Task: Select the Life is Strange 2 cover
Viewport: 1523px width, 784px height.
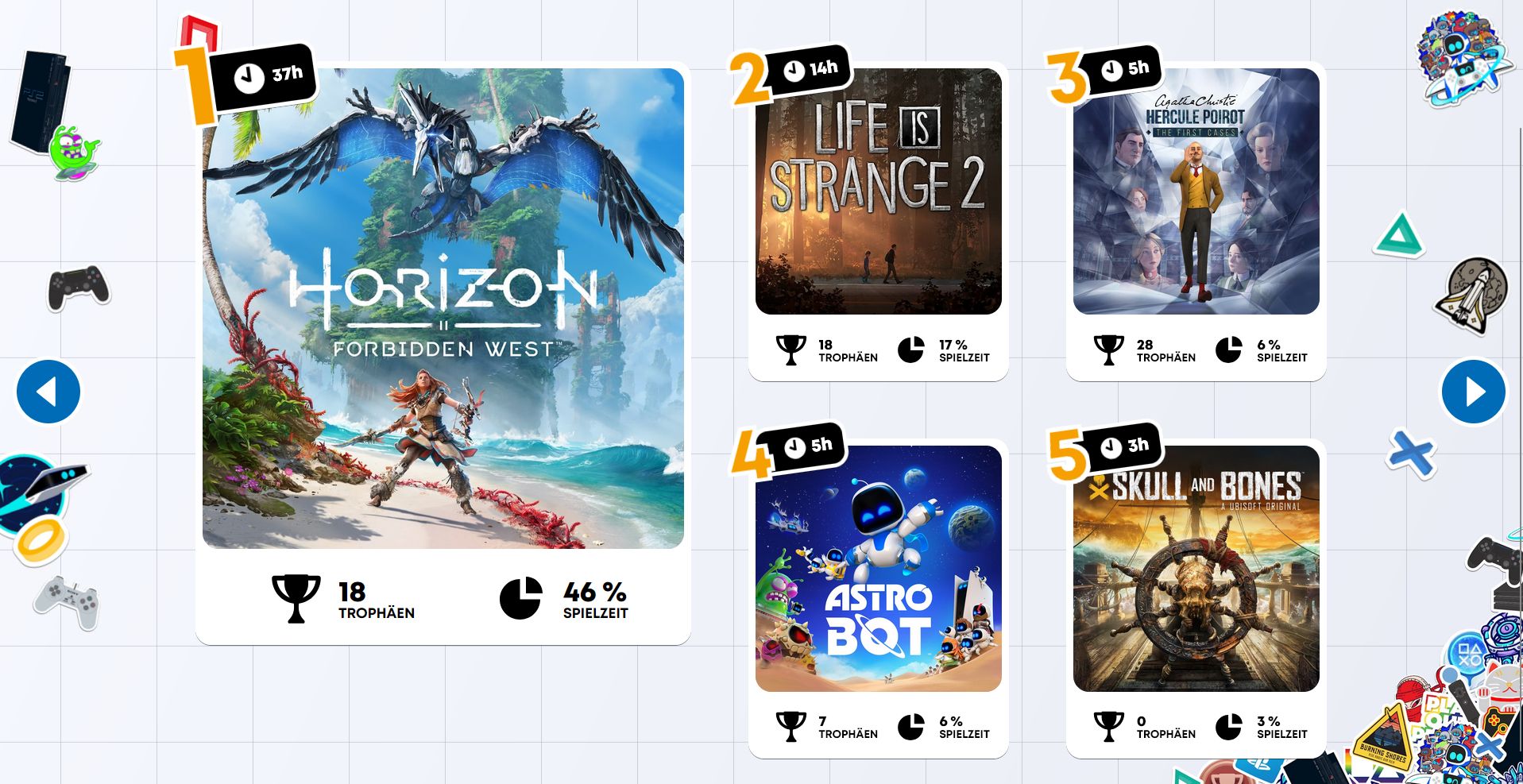Action: 878,191
